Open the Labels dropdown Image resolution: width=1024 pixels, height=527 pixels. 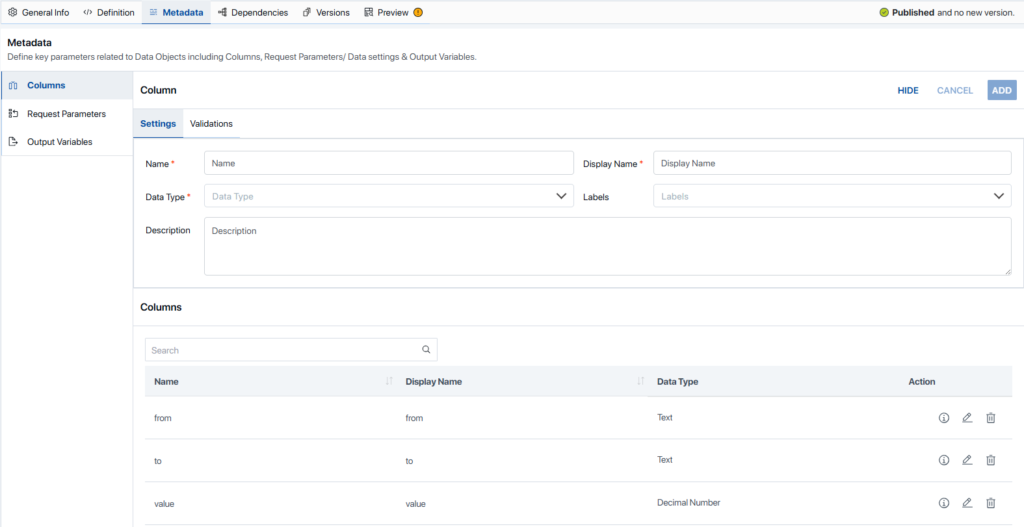coord(832,196)
